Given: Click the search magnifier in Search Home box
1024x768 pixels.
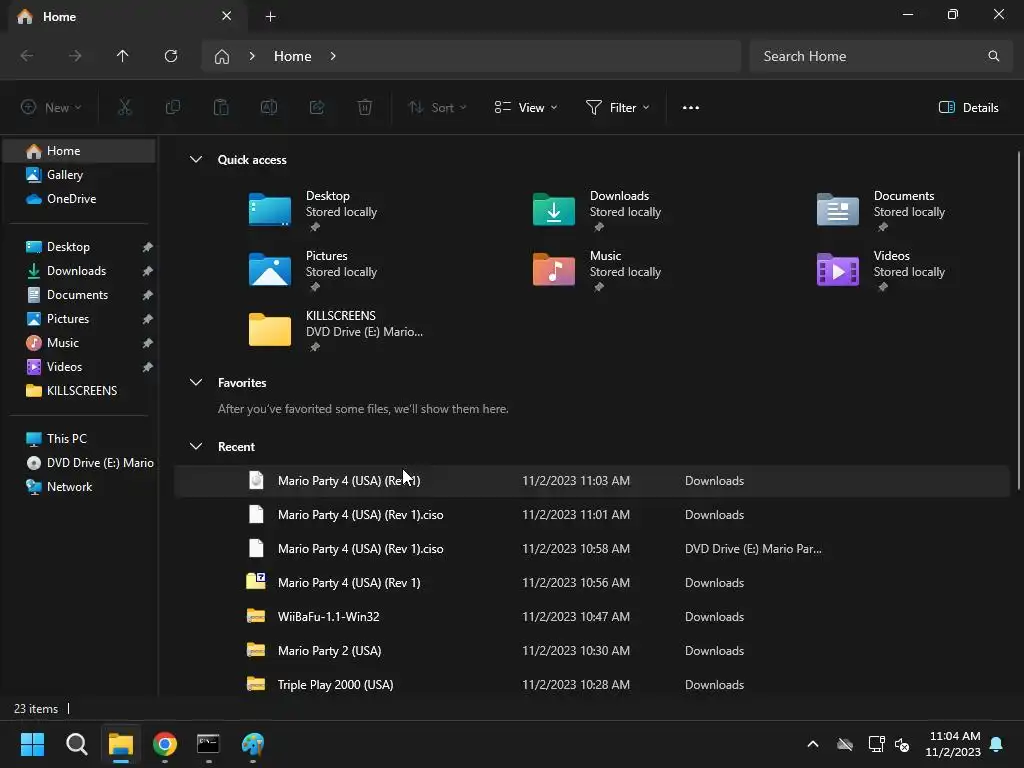Looking at the screenshot, I should [x=993, y=56].
